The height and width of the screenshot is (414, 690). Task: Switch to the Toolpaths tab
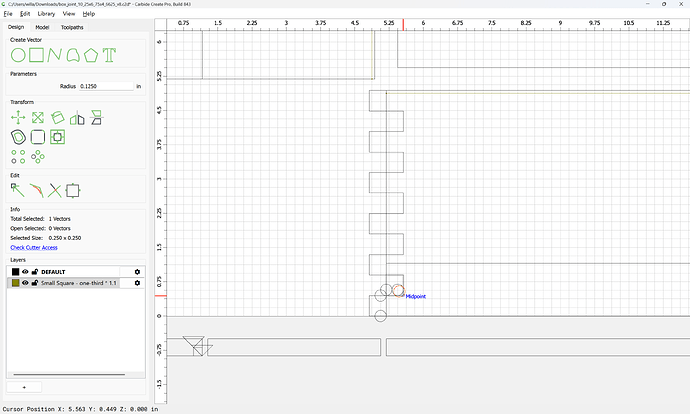click(x=72, y=27)
